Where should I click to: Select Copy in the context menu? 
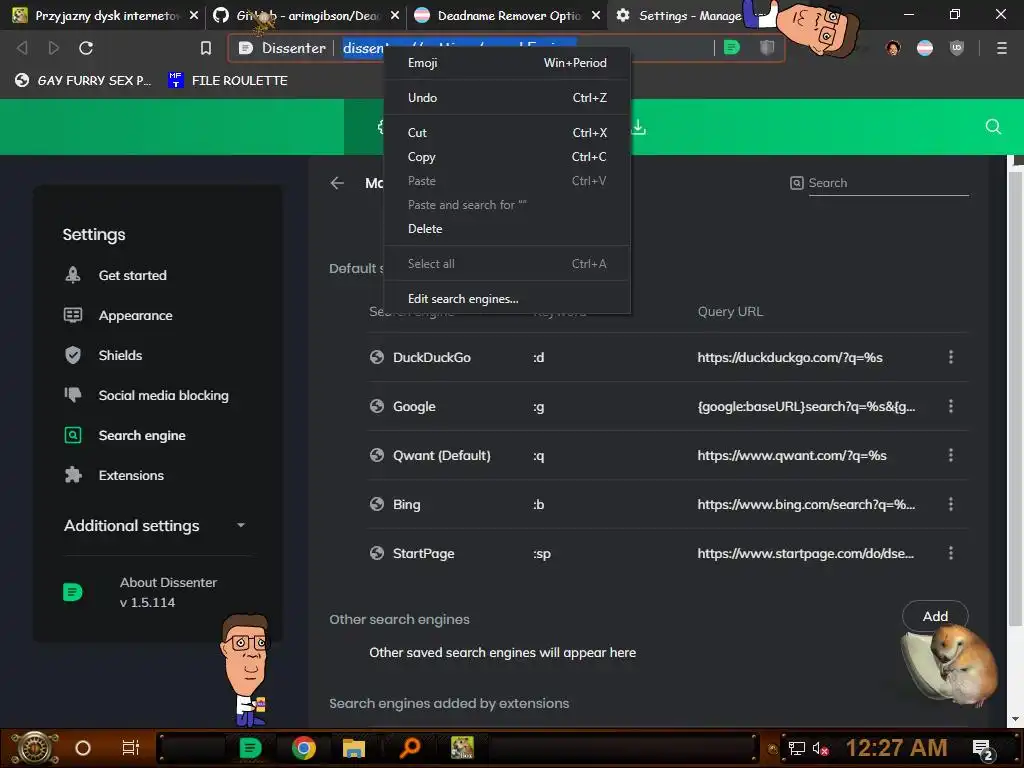507,157
